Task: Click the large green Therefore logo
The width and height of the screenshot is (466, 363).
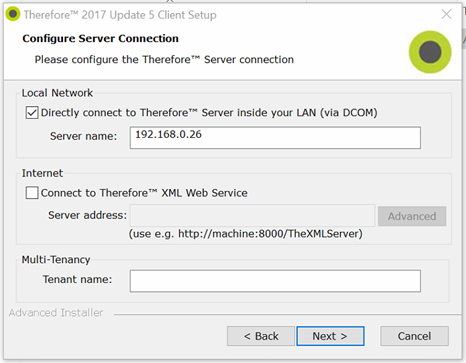Action: pyautogui.click(x=430, y=52)
